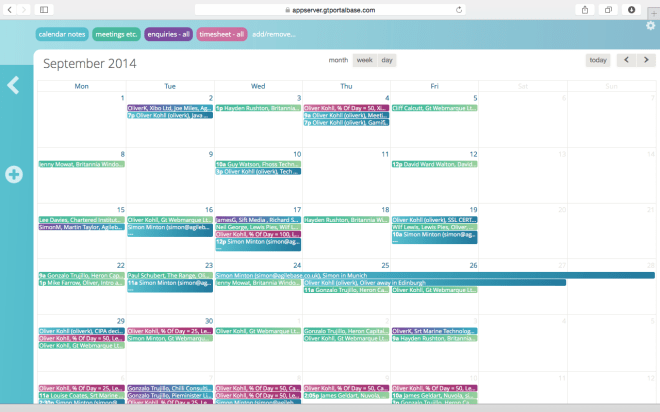Click the browser forward arrow
The width and height of the screenshot is (660, 412).
pyautogui.click(x=24, y=9)
